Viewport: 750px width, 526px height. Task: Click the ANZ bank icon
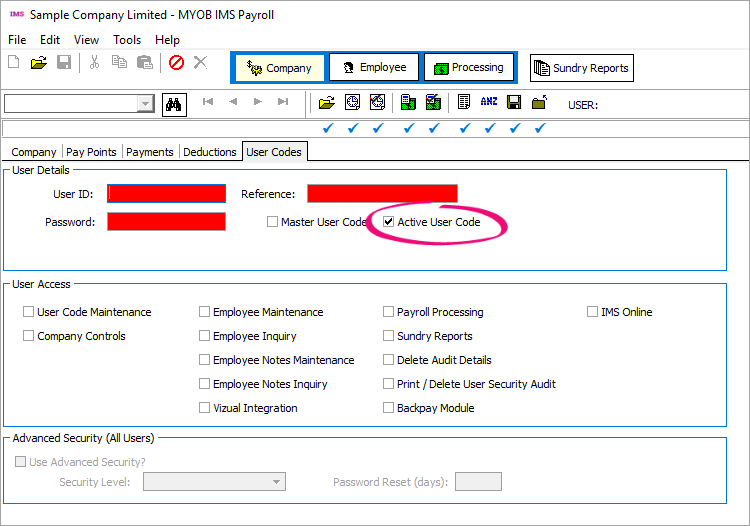(x=488, y=102)
